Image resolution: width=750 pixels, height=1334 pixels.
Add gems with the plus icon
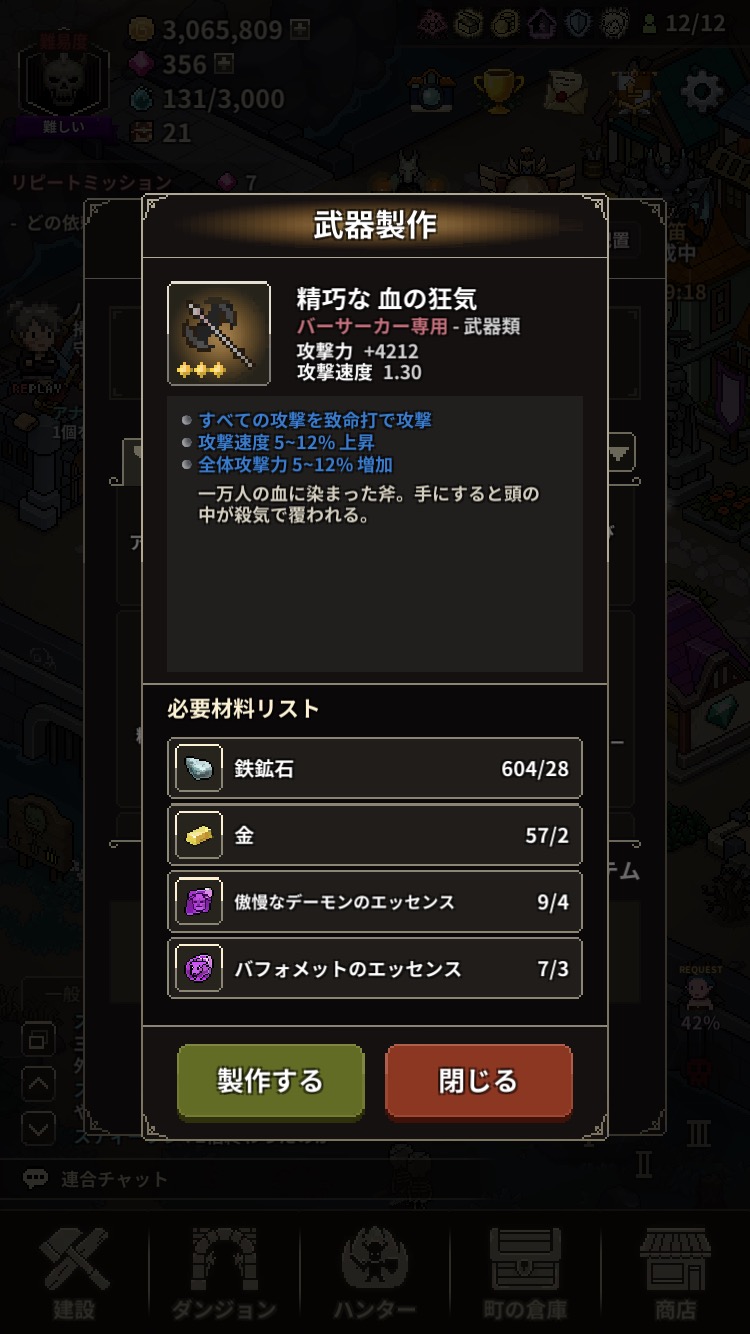[x=225, y=65]
